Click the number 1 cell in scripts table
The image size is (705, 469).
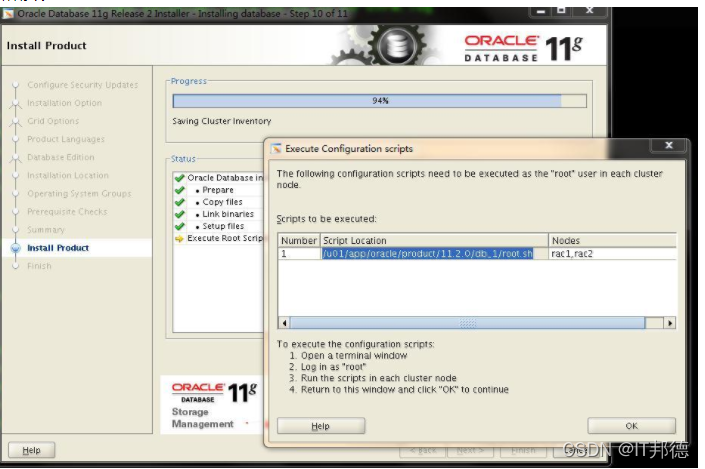coord(299,254)
